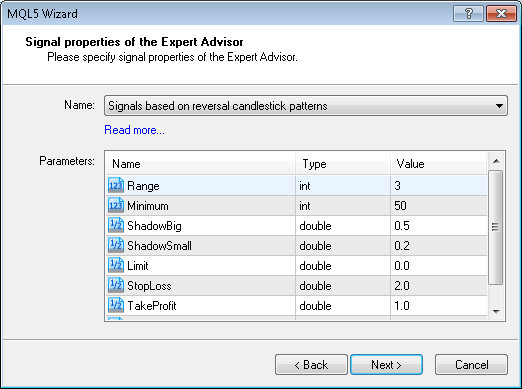
Task: Edit the Minimum value 50
Action: pos(438,206)
